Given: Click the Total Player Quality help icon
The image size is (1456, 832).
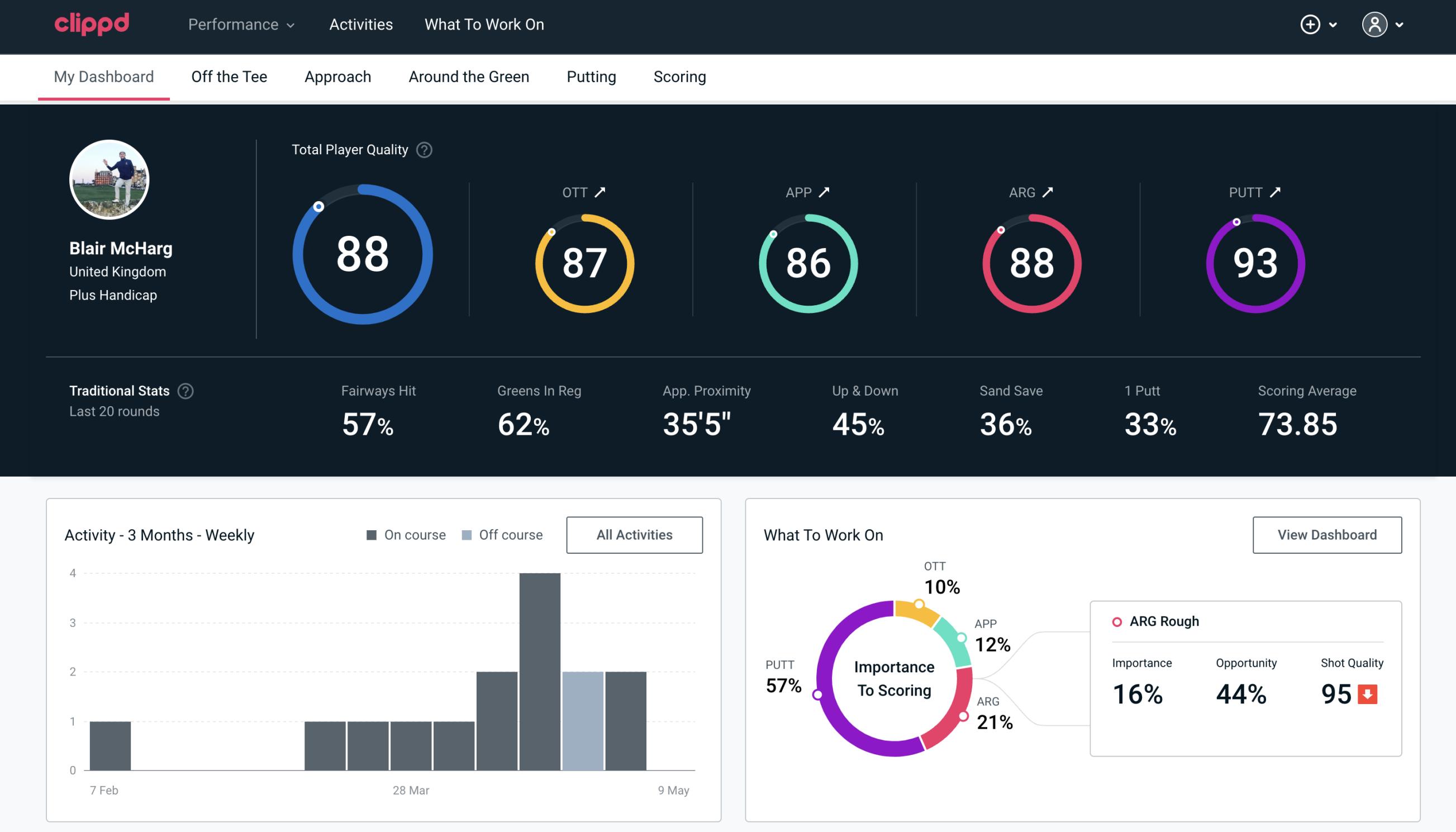Looking at the screenshot, I should tap(423, 150).
